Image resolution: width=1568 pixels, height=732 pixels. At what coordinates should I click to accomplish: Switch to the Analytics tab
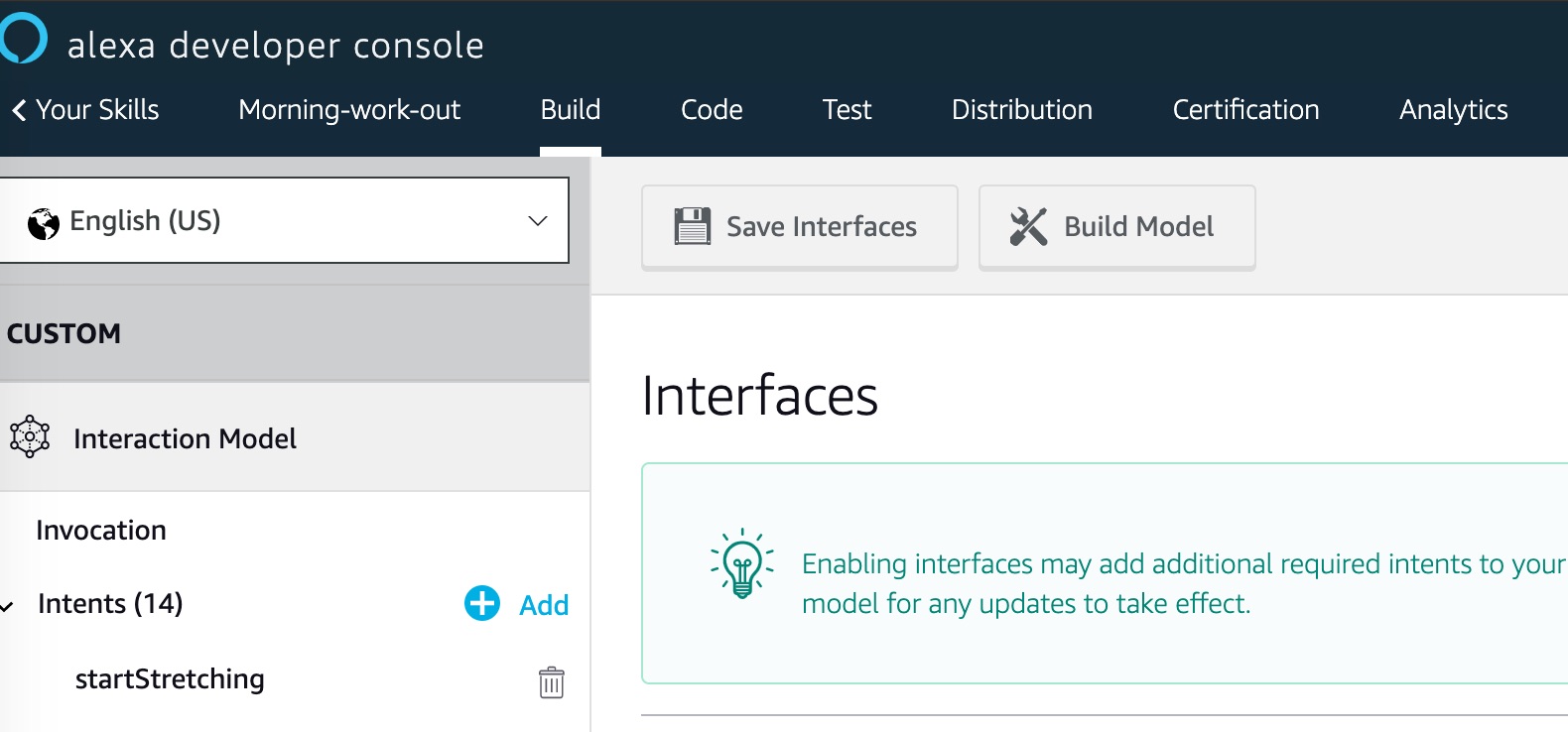(x=1453, y=110)
